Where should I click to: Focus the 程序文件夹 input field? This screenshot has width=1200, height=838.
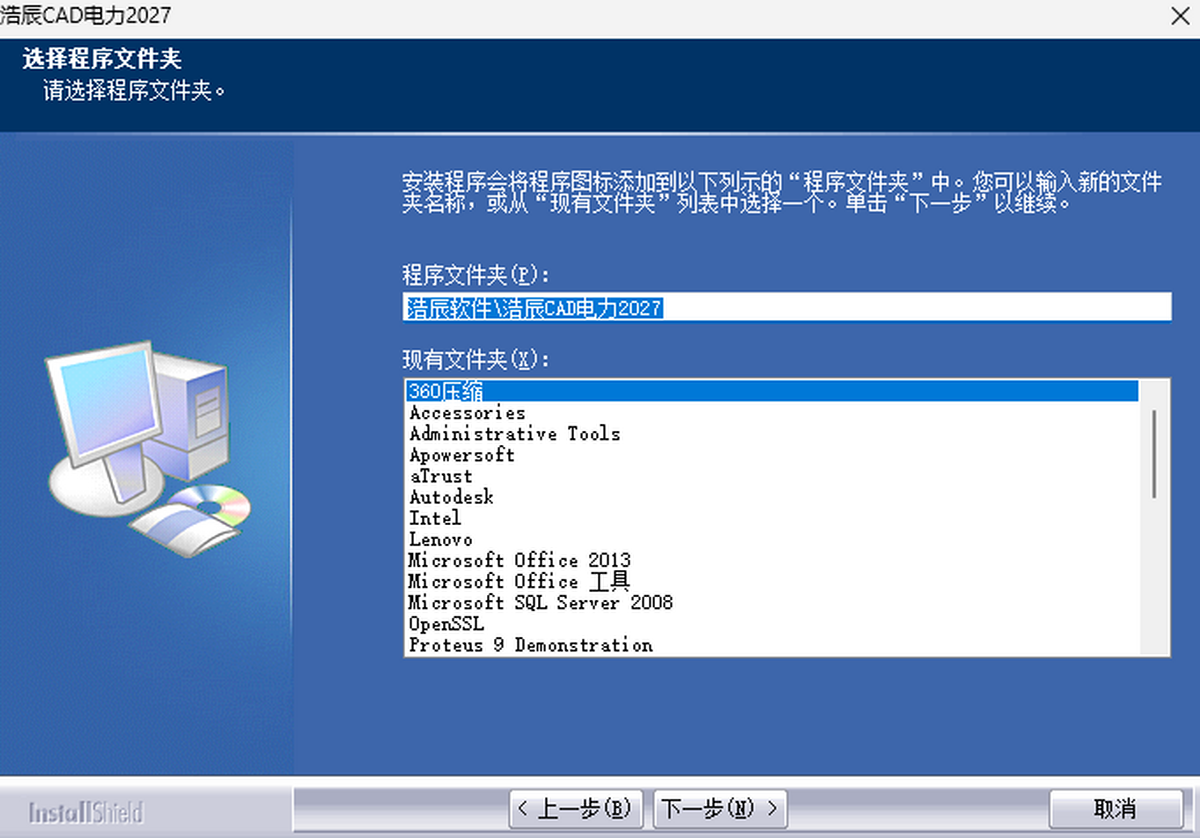click(786, 308)
